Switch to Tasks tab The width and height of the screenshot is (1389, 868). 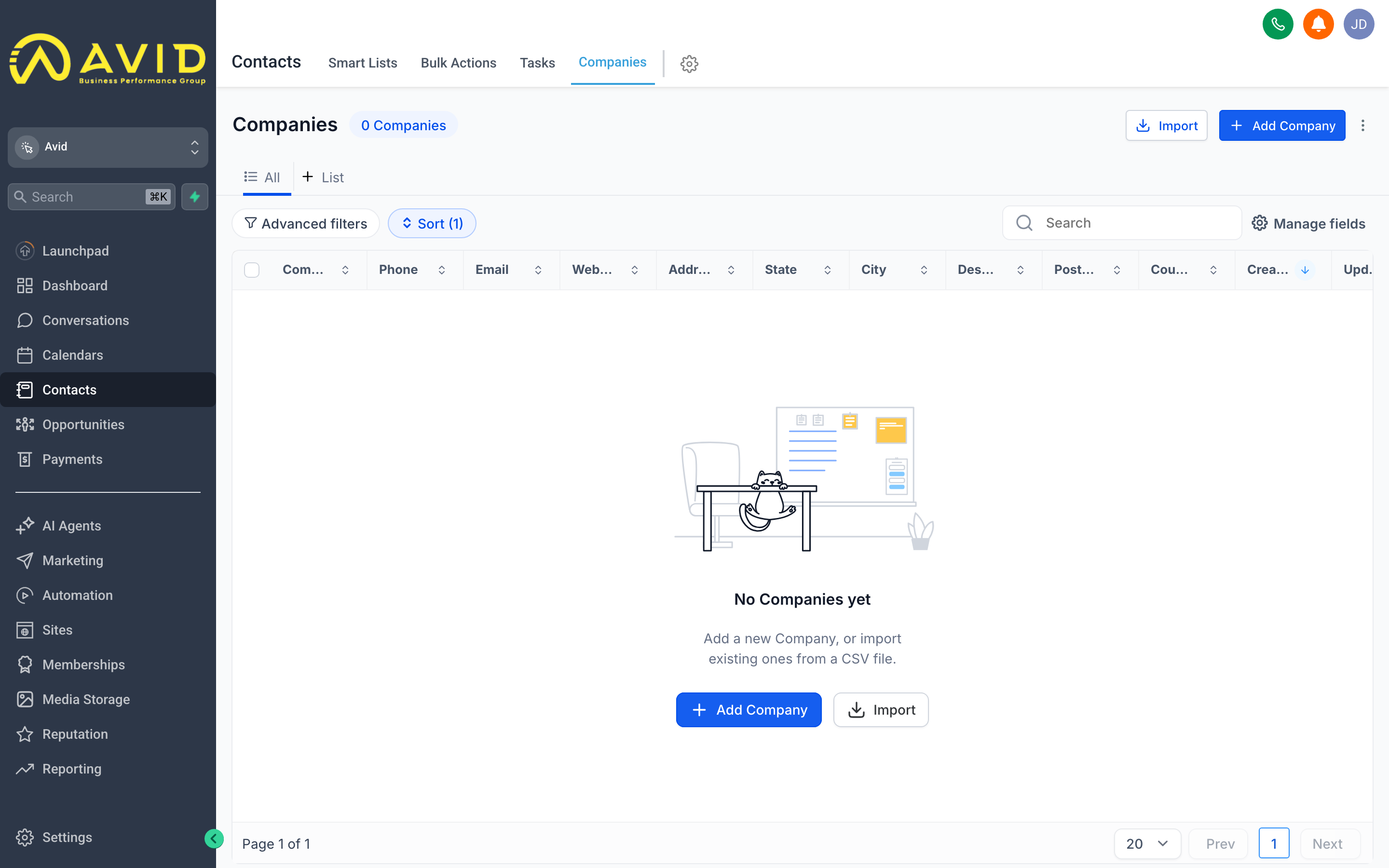coord(537,63)
